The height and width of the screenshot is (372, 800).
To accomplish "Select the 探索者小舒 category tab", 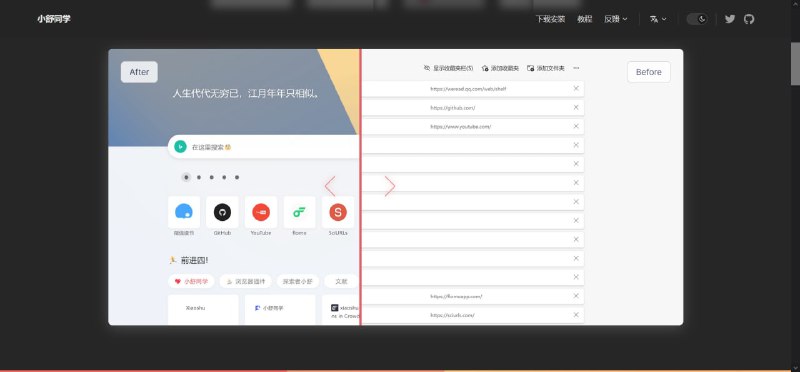I will point(297,281).
